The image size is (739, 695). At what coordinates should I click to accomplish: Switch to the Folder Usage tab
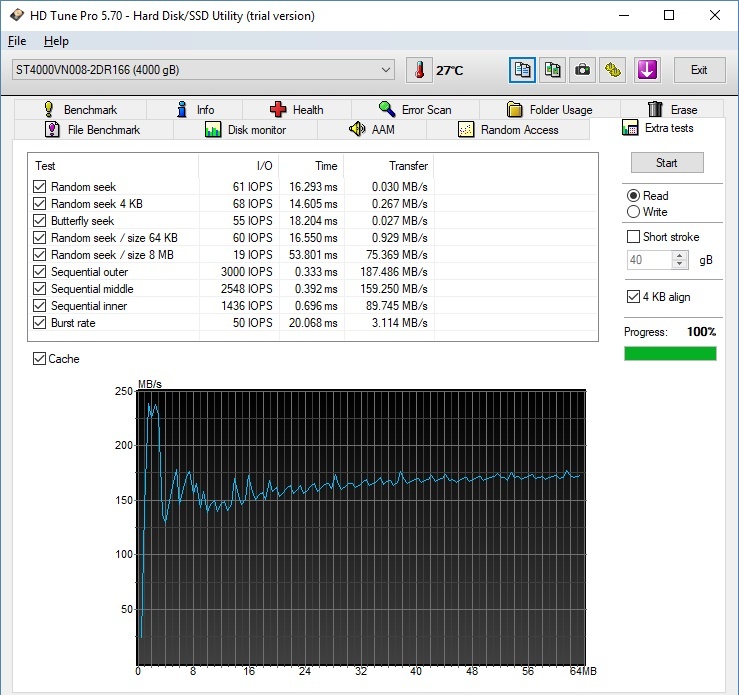point(550,109)
